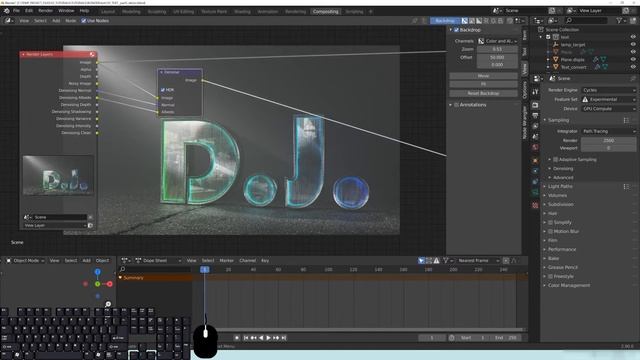Screen dimensions: 640x360
Task: Click the sync clock icon by frame range
Action: pyautogui.click(x=452, y=338)
